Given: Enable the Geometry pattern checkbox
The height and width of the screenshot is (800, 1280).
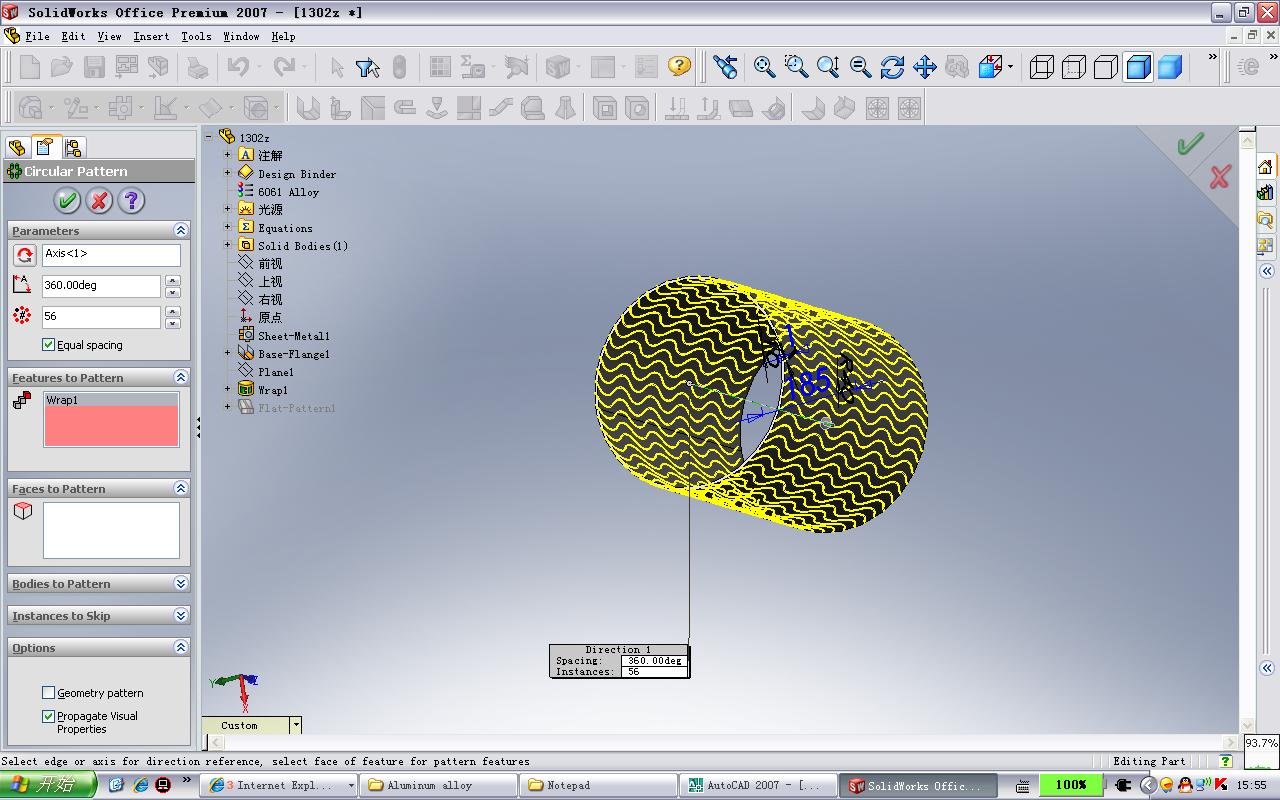Looking at the screenshot, I should tap(48, 692).
